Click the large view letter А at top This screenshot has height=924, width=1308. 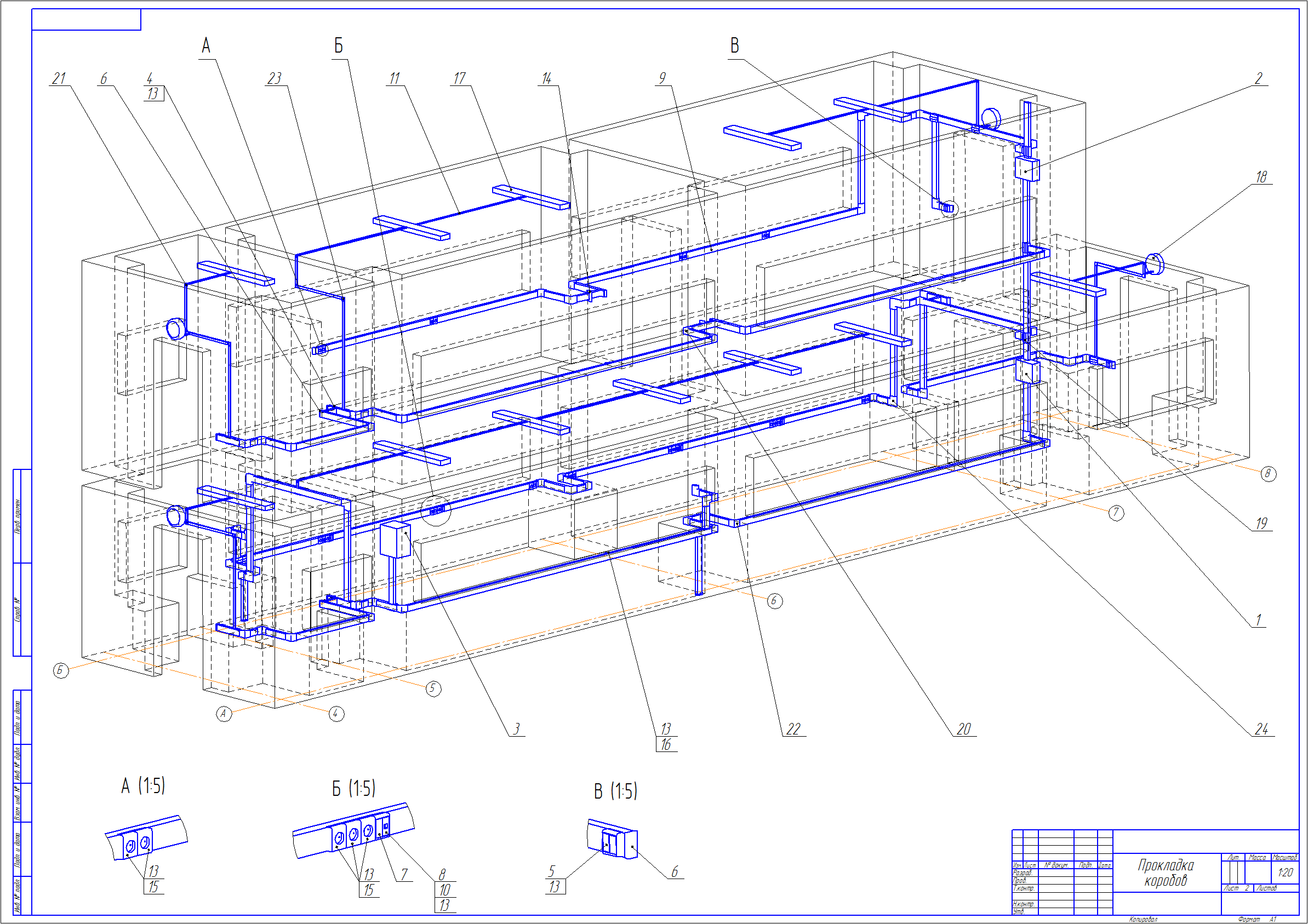click(x=206, y=45)
